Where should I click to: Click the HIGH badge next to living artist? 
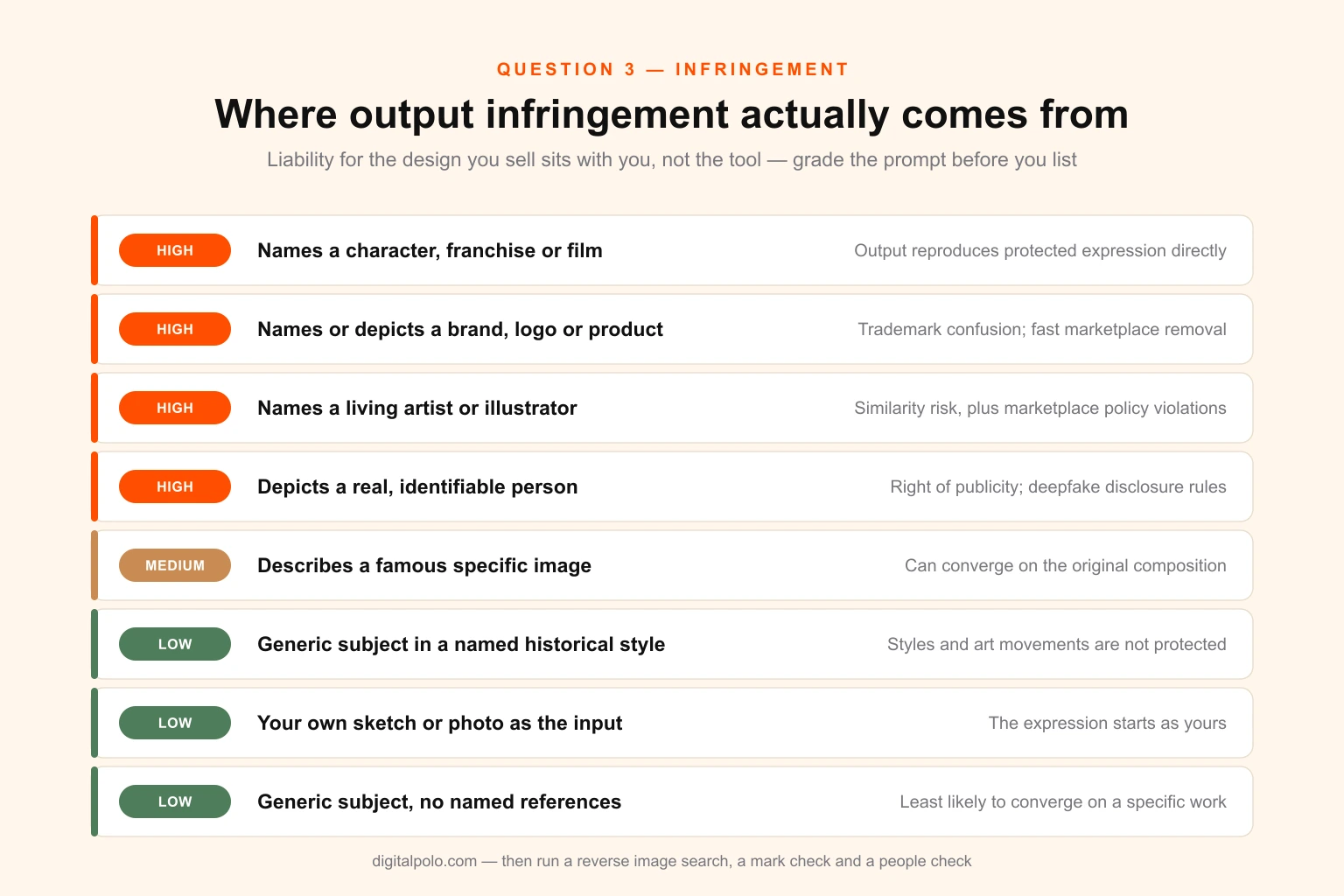175,408
